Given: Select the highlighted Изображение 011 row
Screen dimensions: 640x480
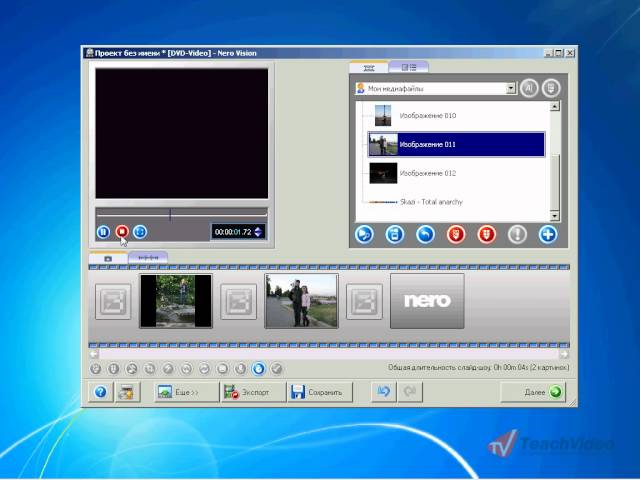Looking at the screenshot, I should tap(456, 144).
